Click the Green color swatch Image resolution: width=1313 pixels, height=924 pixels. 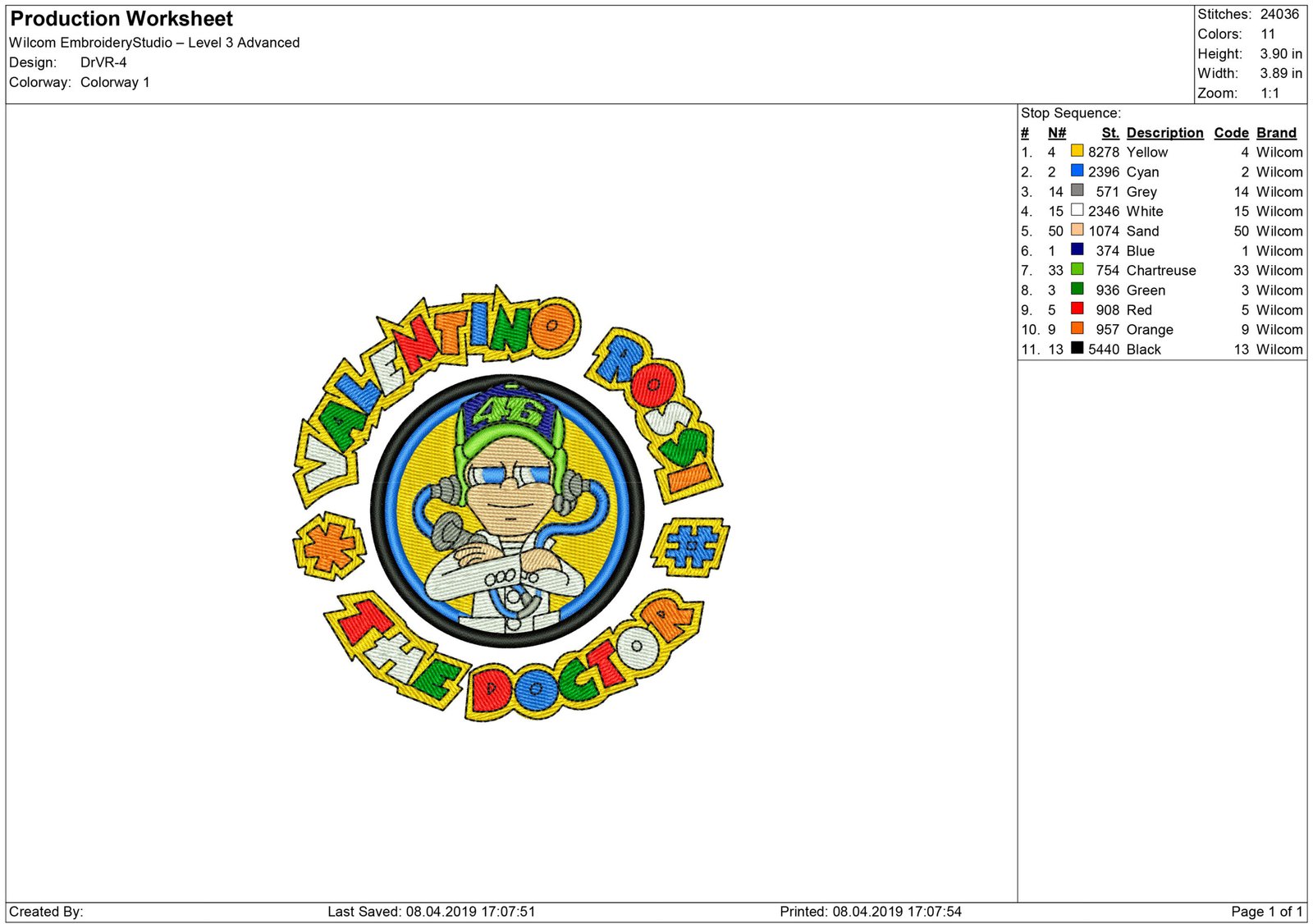pos(1077,289)
